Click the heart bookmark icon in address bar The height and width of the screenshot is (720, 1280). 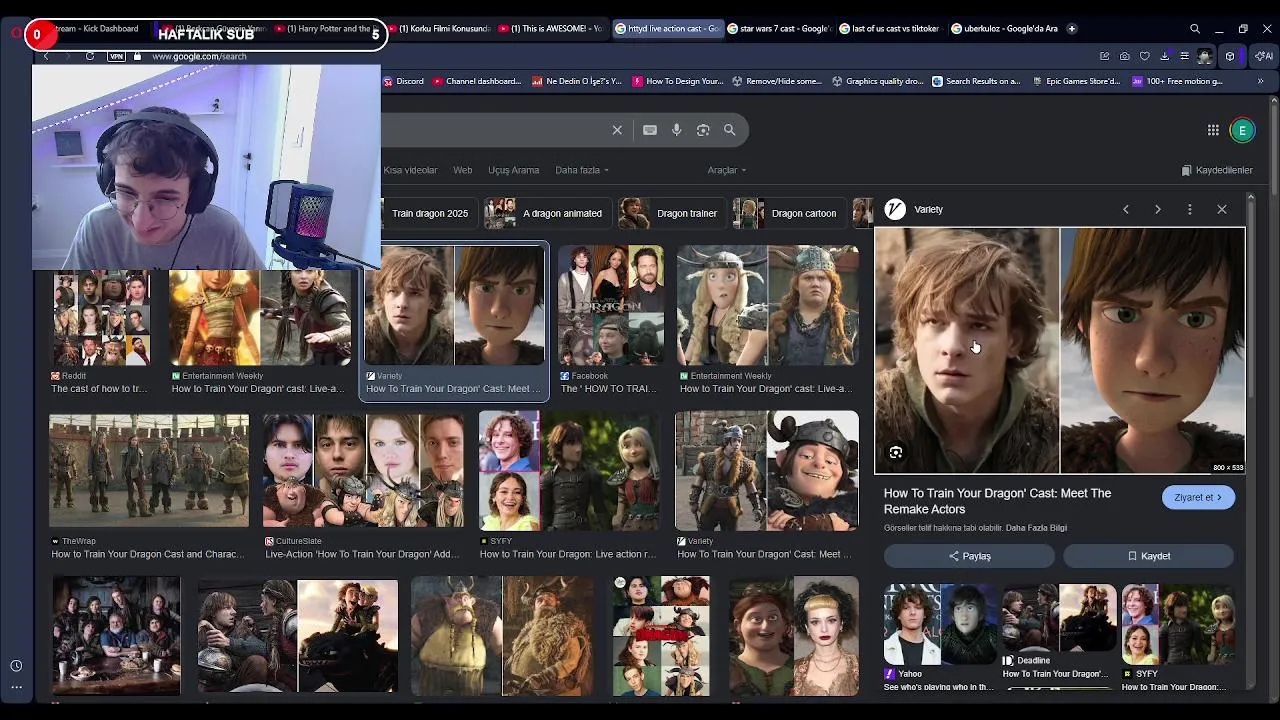[1145, 56]
